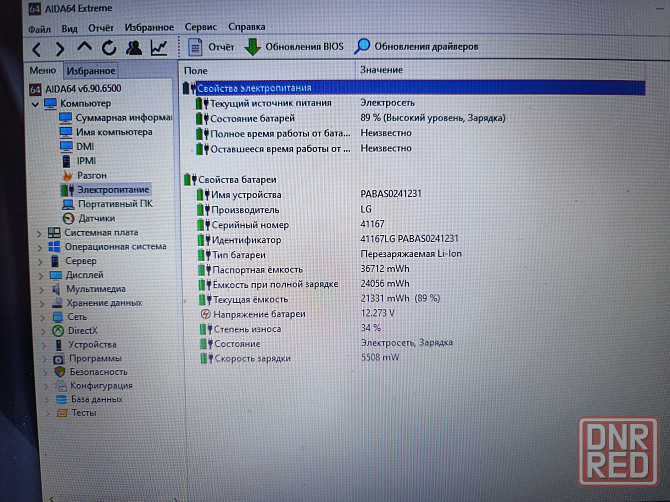Select the DMI tree item
670x502 pixels.
click(x=77, y=147)
